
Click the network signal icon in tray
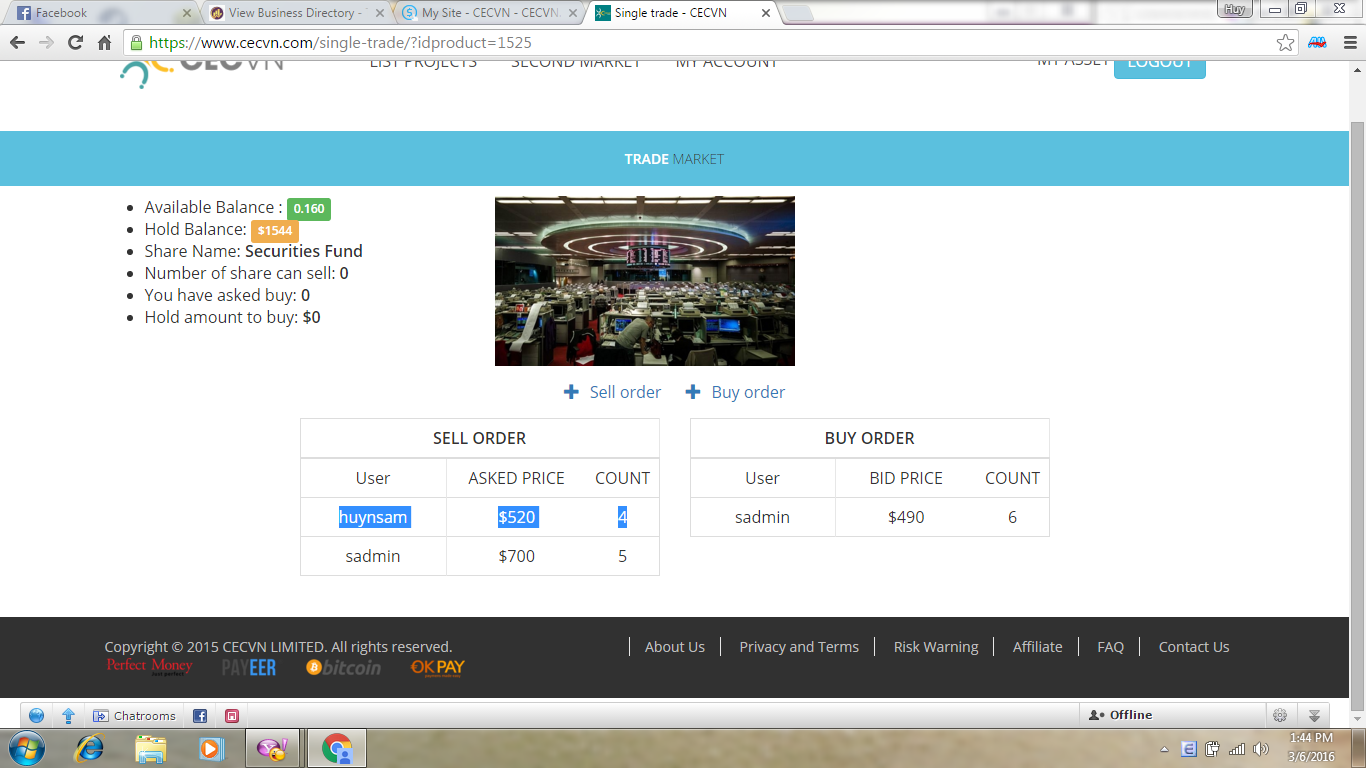(1237, 749)
